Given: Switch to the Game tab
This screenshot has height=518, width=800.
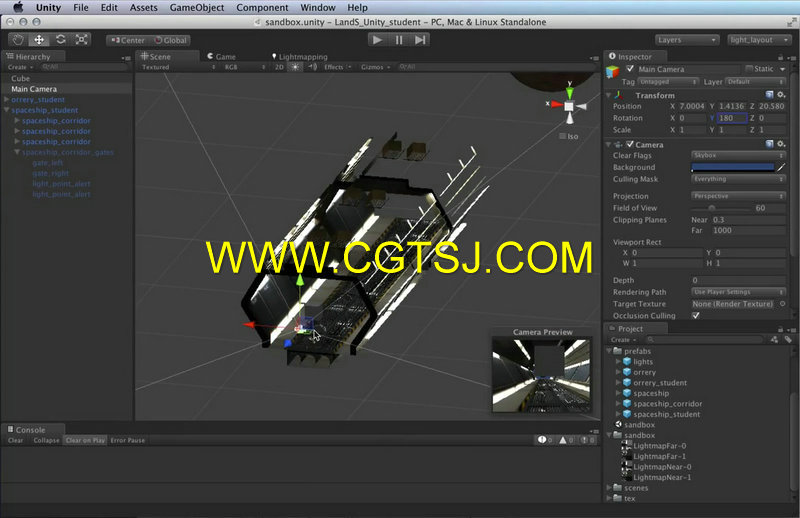Looking at the screenshot, I should (x=221, y=57).
